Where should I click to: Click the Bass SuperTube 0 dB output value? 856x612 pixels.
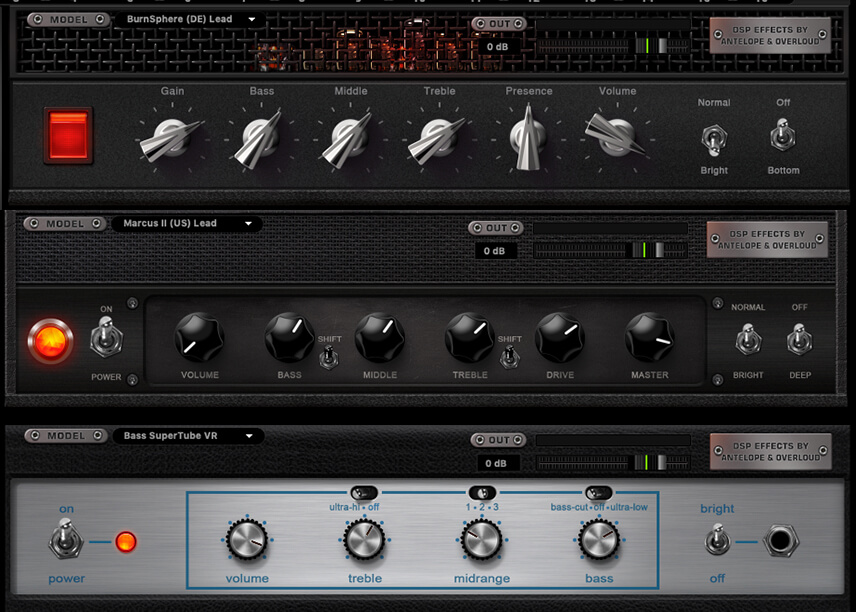496,464
